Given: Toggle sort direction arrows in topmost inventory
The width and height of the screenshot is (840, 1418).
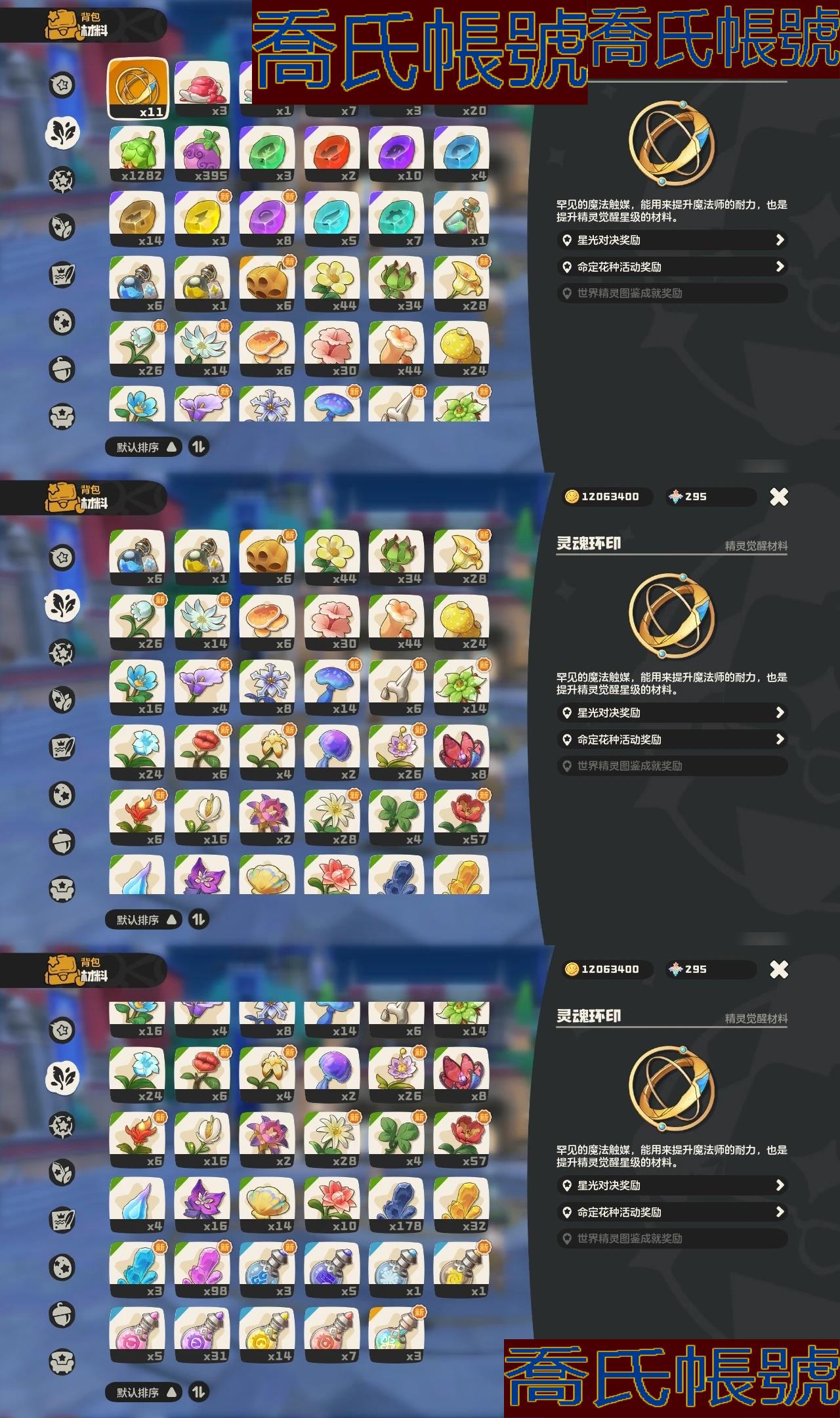Looking at the screenshot, I should pos(198,447).
